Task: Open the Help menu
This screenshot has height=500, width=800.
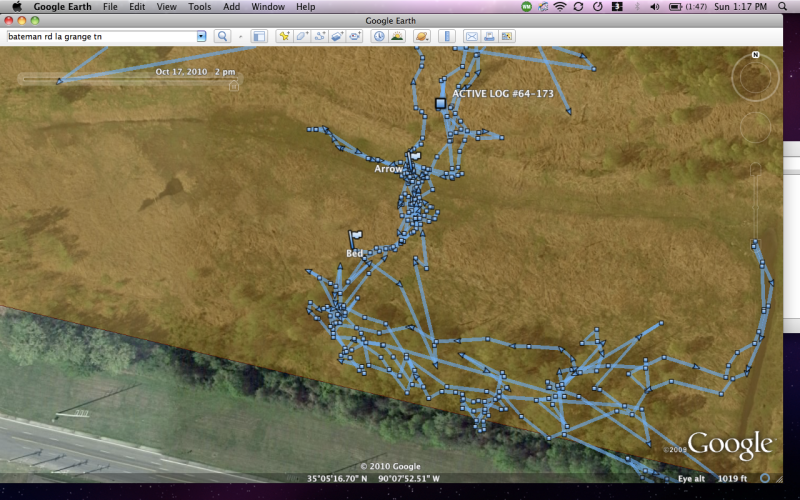Action: pyautogui.click(x=306, y=7)
